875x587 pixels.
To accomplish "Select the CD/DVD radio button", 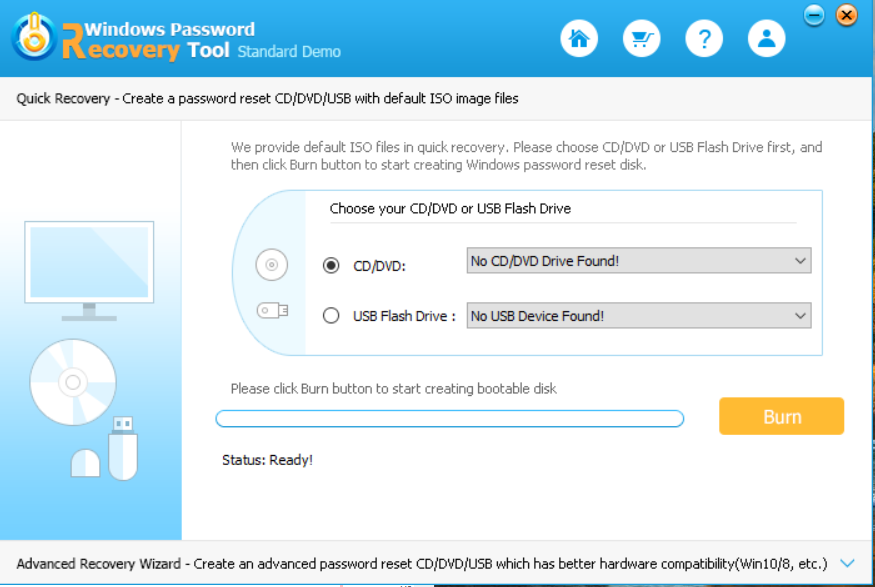I will (x=331, y=265).
